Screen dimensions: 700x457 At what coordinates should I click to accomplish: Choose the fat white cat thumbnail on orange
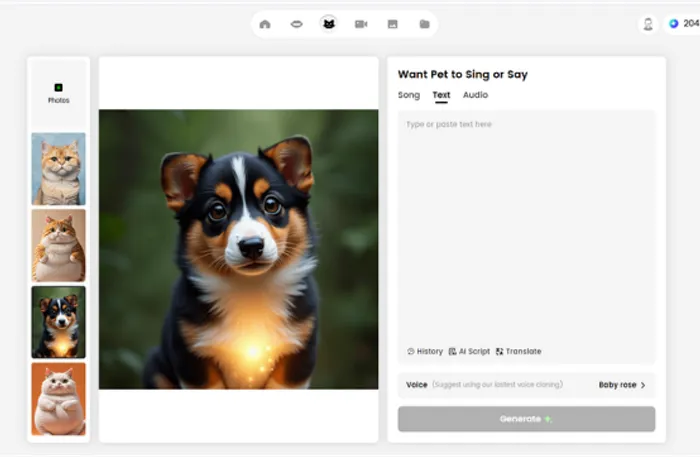pos(58,398)
